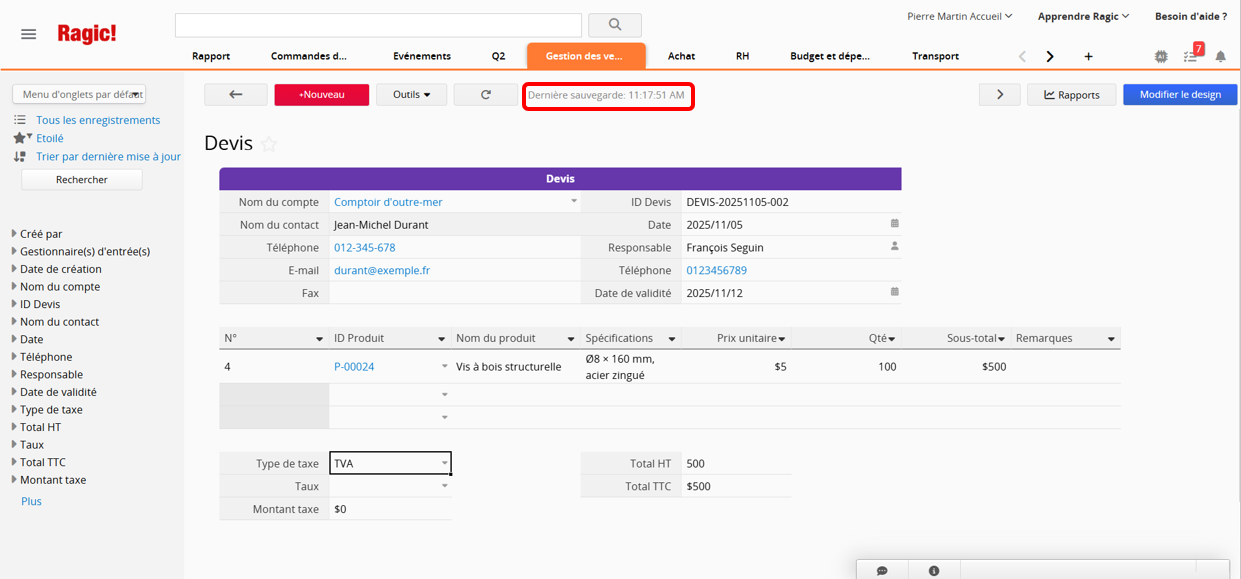Add a new tab with plus icon
This screenshot has width=1241, height=579.
1088,56
